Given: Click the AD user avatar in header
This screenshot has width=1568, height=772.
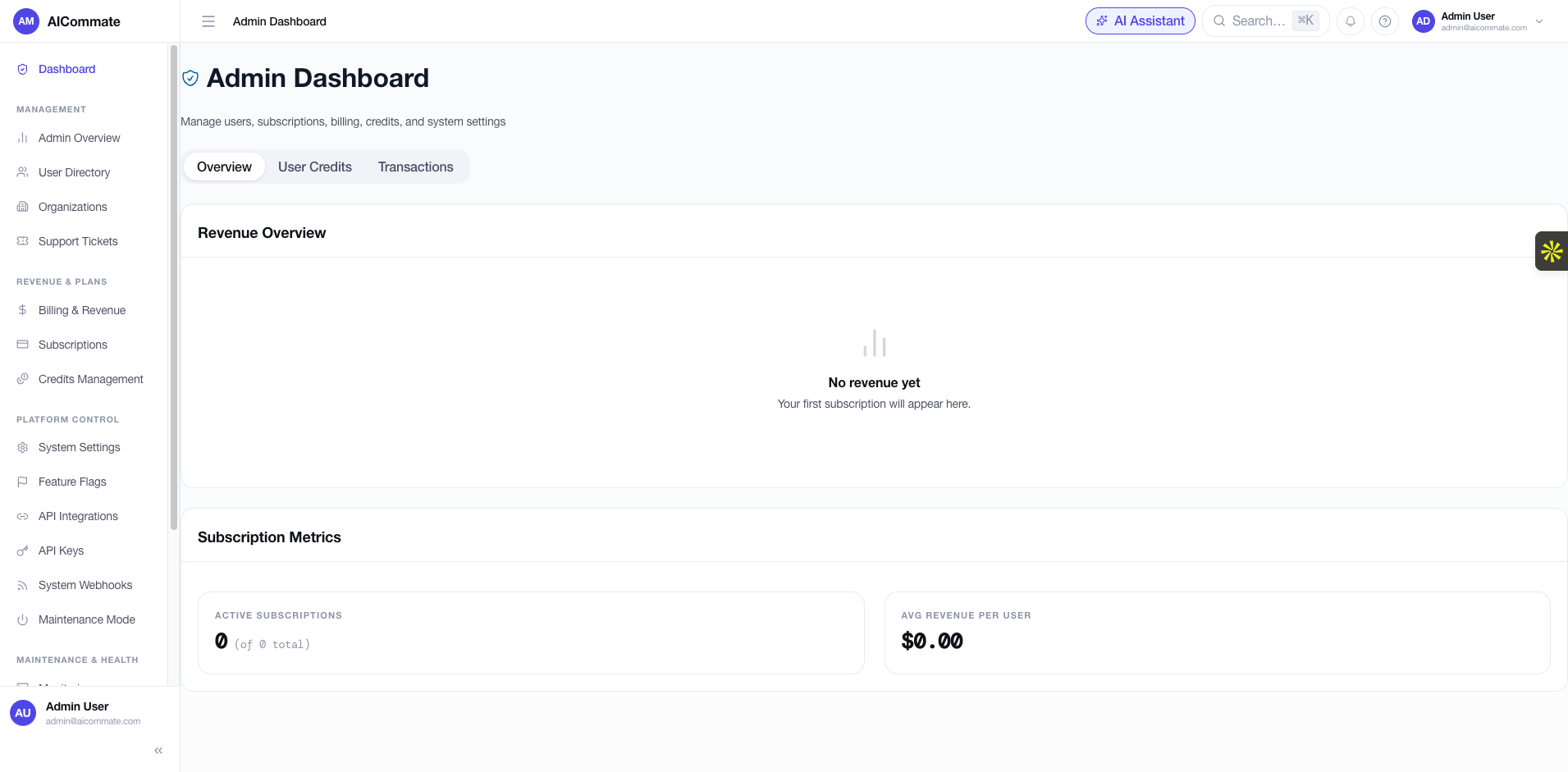Looking at the screenshot, I should (1424, 21).
